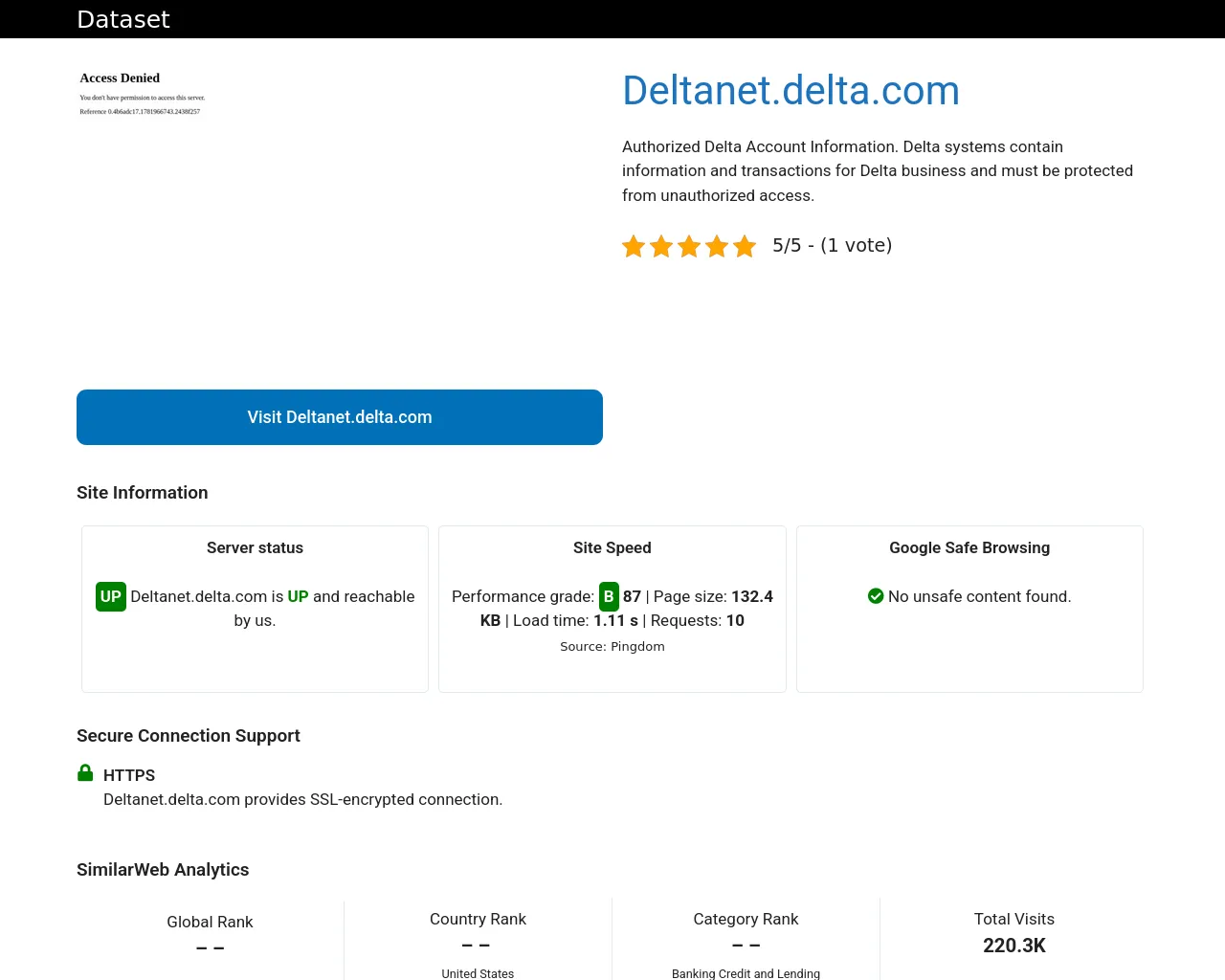Click the Site Information heading
The height and width of the screenshot is (980, 1225).
(x=143, y=493)
